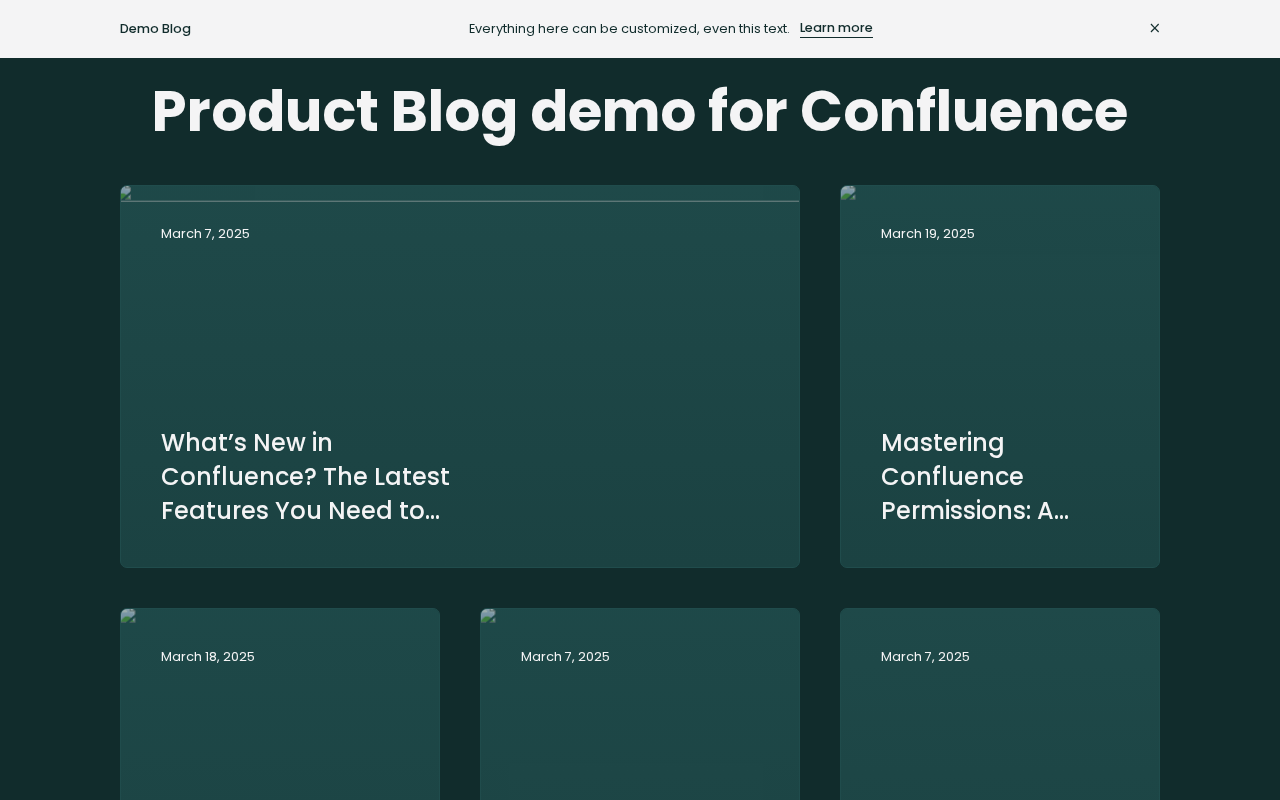The width and height of the screenshot is (1280, 800).
Task: Click the broken image icon on the What's New card
Action: [127, 194]
